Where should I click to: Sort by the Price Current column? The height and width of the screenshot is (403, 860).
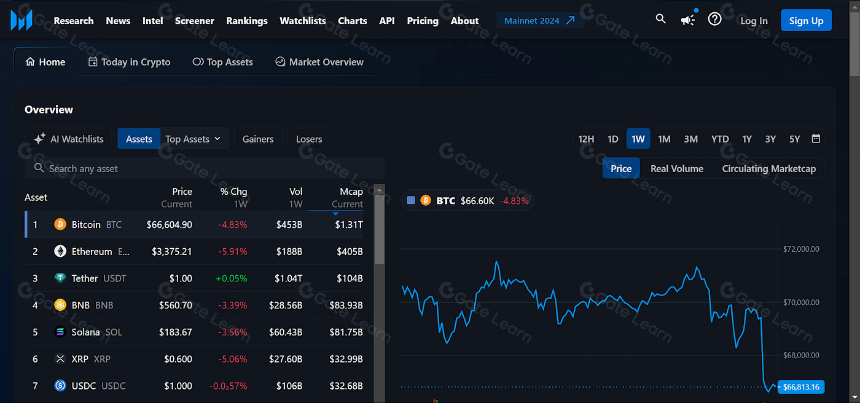coord(177,197)
